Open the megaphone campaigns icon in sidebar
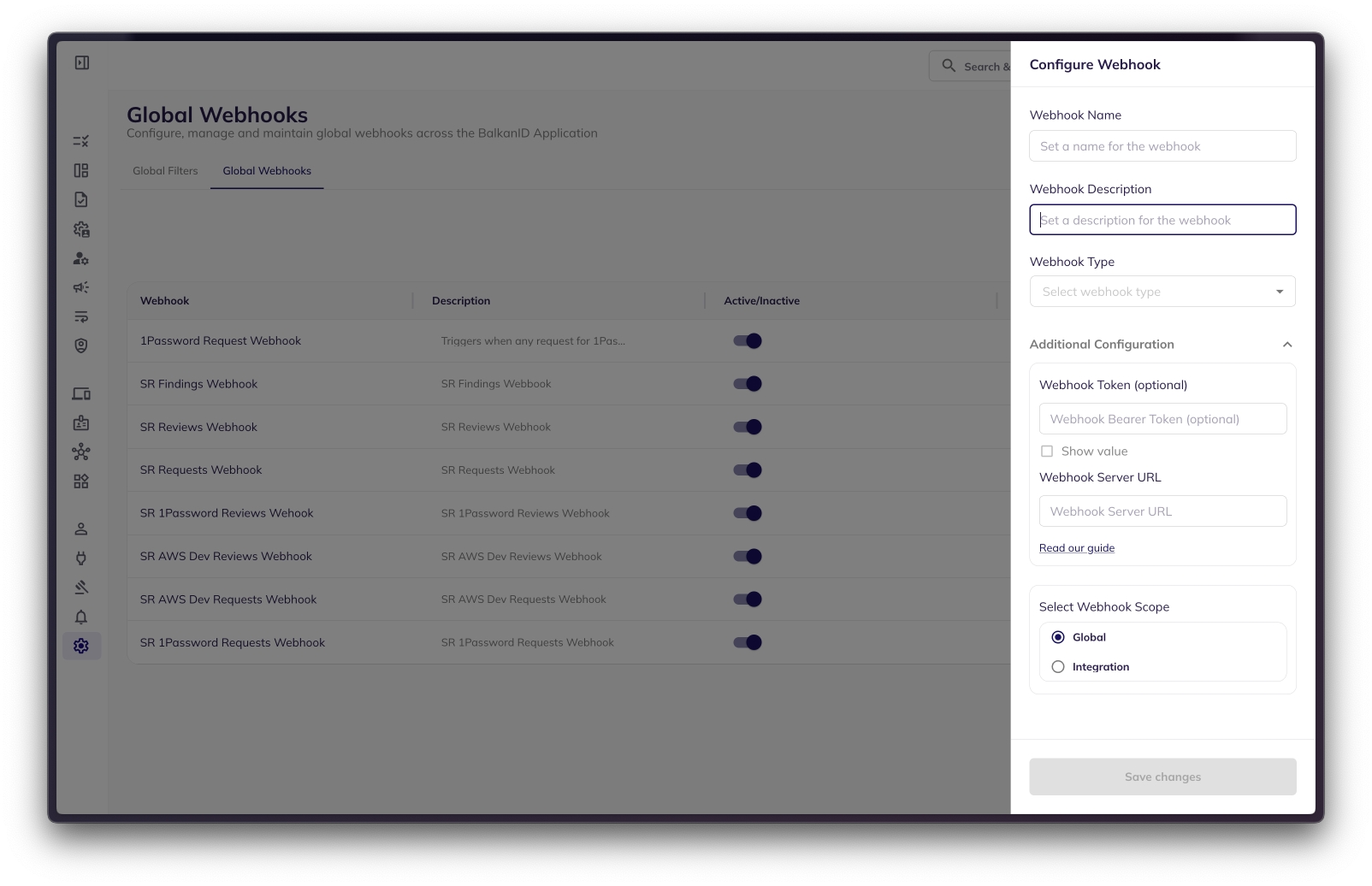 (81, 287)
